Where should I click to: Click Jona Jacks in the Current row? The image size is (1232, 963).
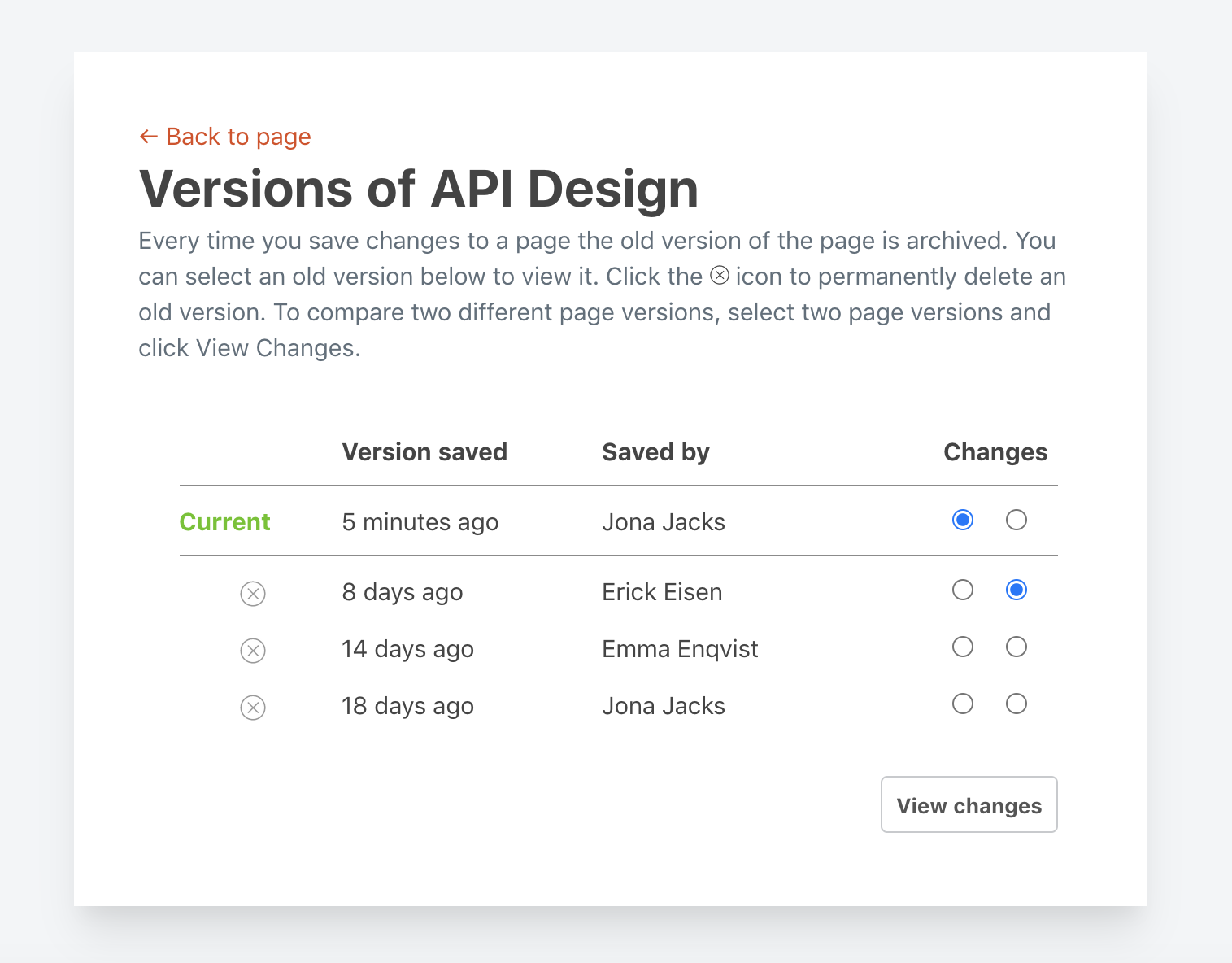click(664, 522)
